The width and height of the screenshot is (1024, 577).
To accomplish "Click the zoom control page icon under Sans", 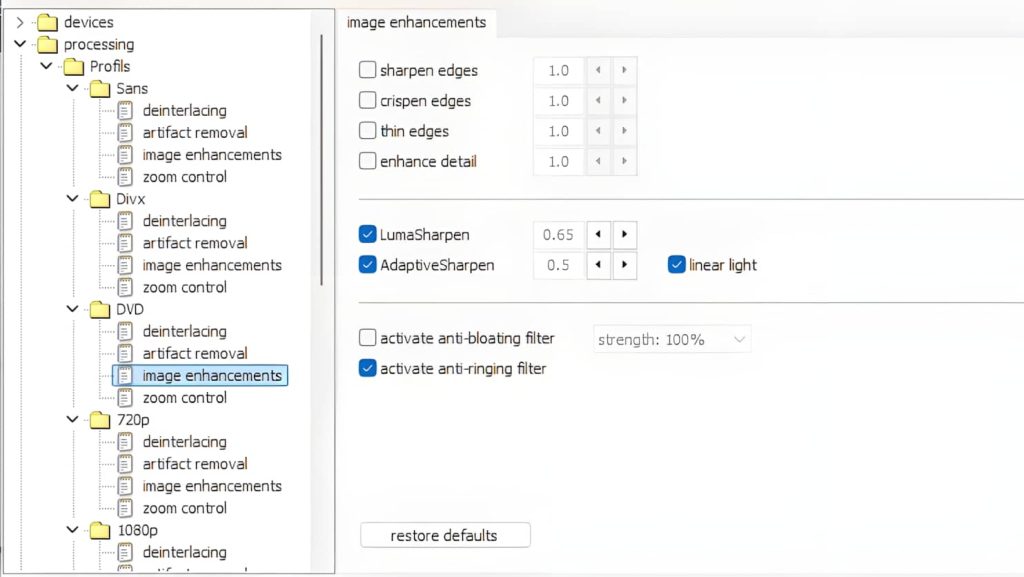I will click(124, 176).
